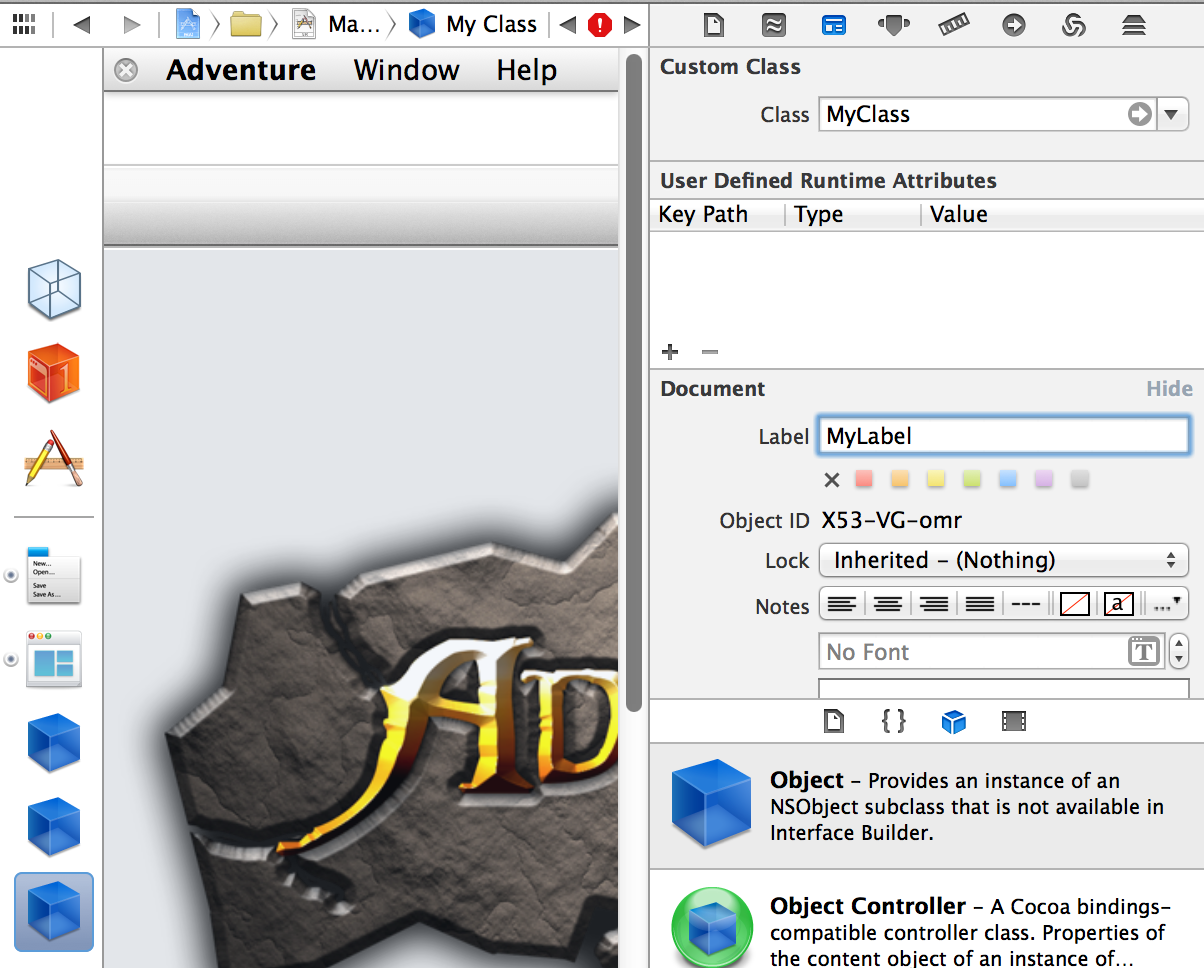
Task: Click the dot beside the Main Menu icon
Action: click(x=11, y=575)
